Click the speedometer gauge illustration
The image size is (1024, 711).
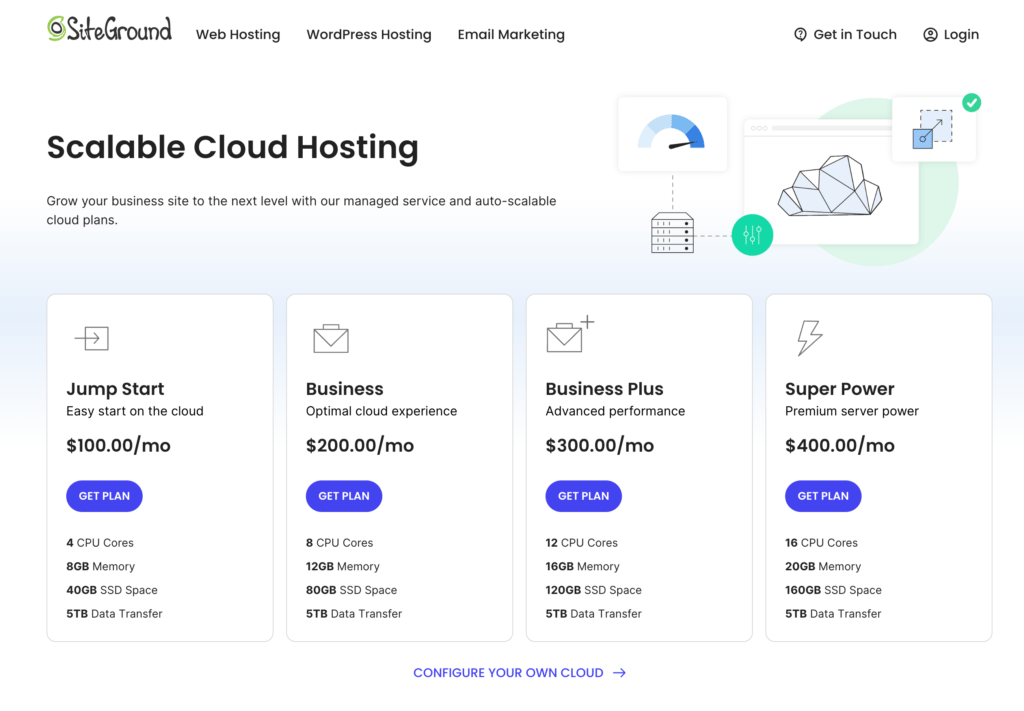pos(672,131)
